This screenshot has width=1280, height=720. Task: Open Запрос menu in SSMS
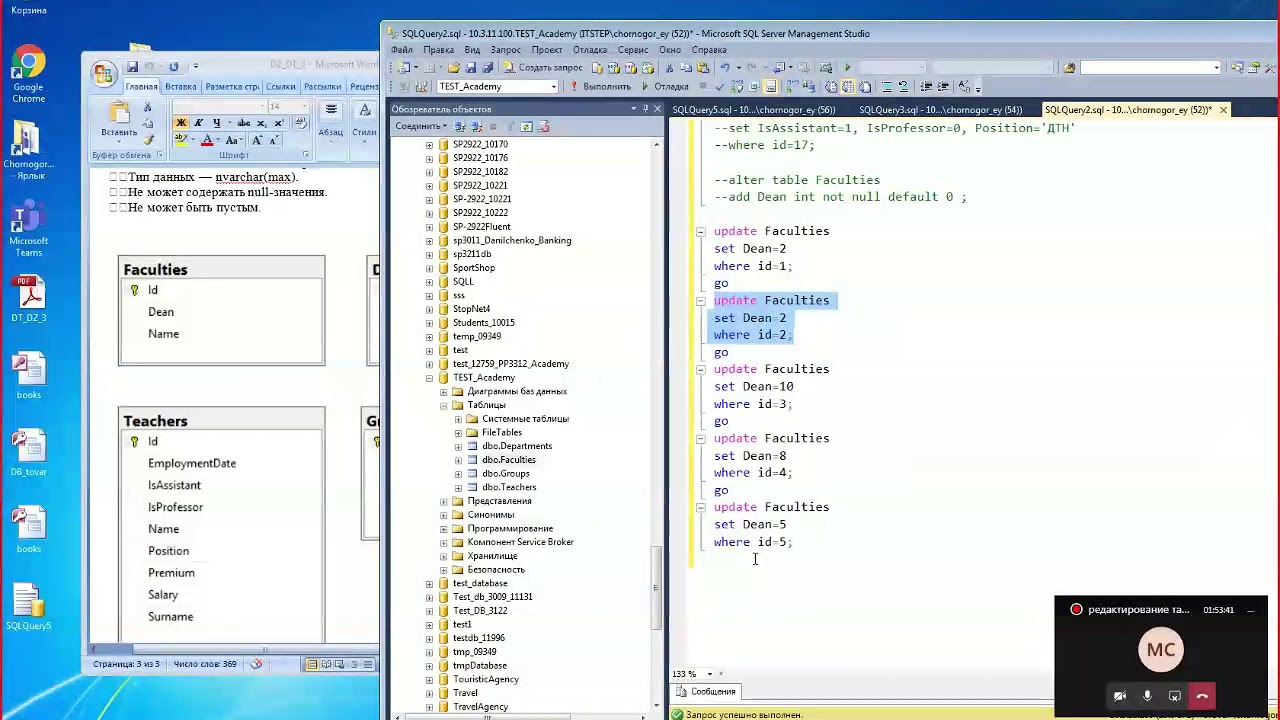click(x=505, y=50)
